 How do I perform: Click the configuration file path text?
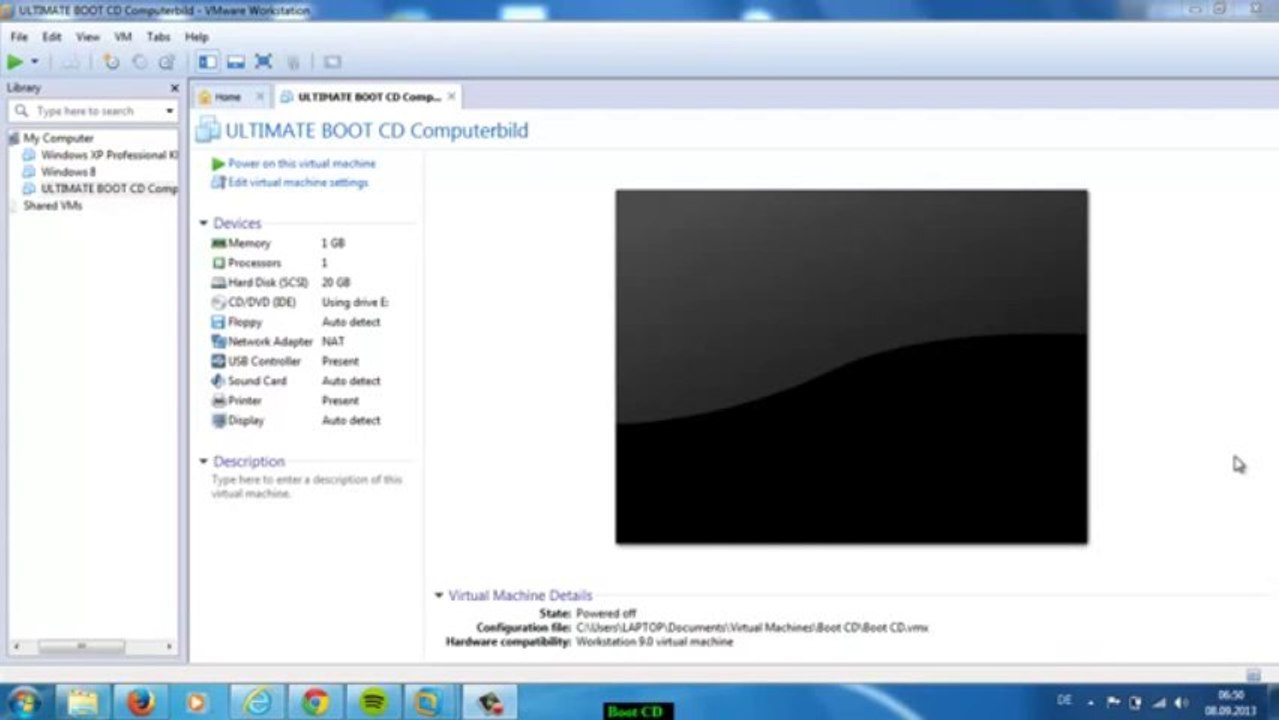(x=752, y=628)
